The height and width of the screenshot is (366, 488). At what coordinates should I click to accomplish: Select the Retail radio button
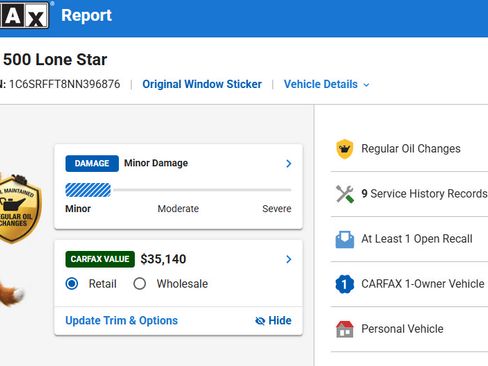point(72,284)
